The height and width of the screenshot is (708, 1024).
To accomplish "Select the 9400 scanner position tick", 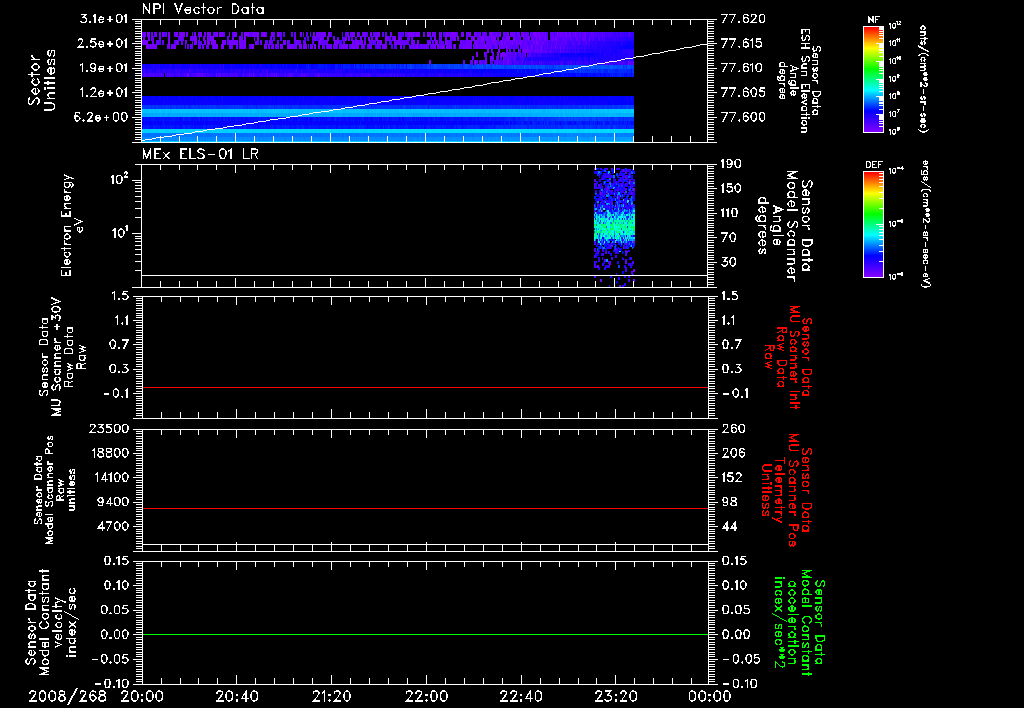I will (x=112, y=502).
